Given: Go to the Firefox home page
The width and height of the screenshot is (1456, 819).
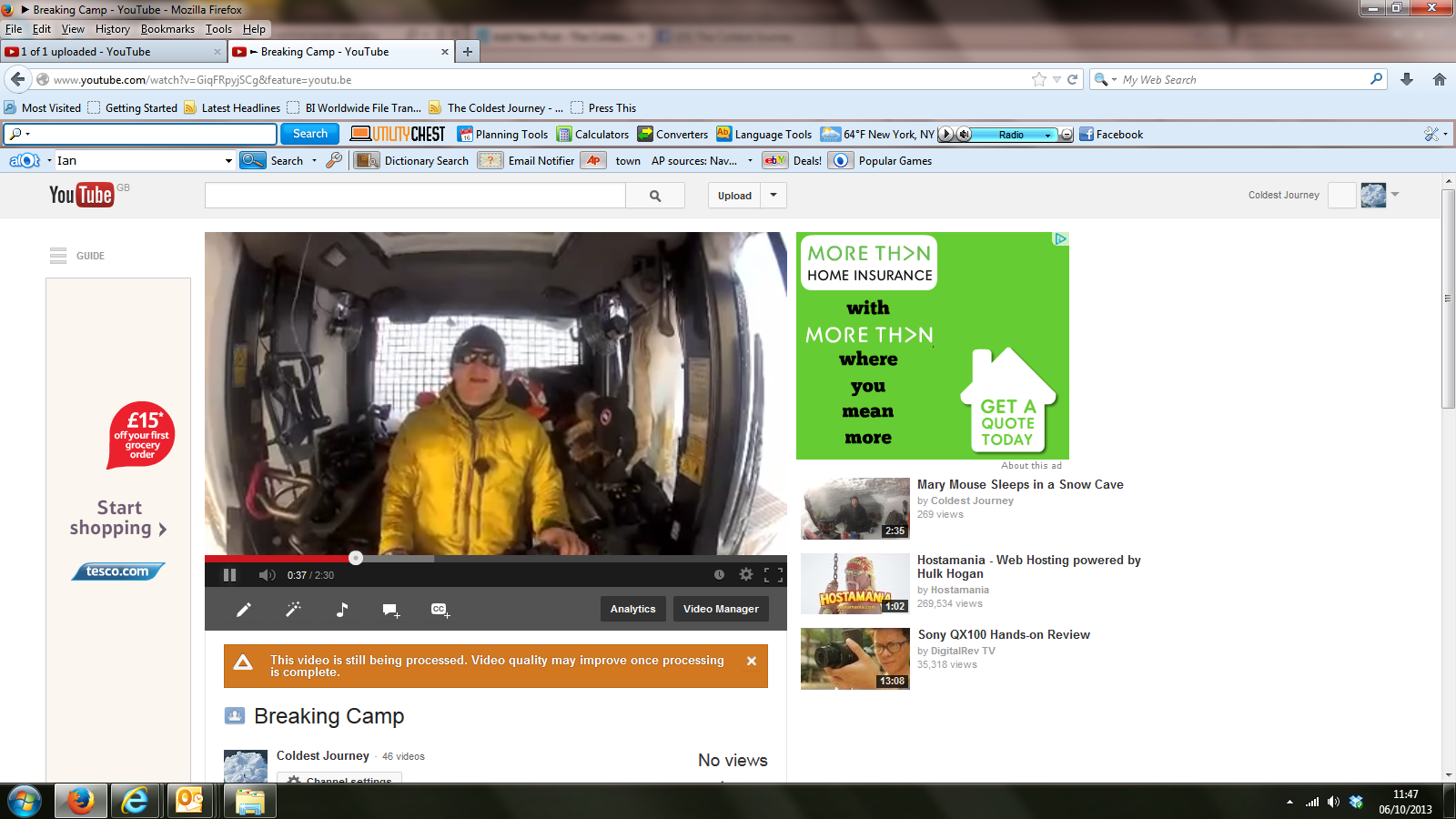Looking at the screenshot, I should pos(1440,79).
